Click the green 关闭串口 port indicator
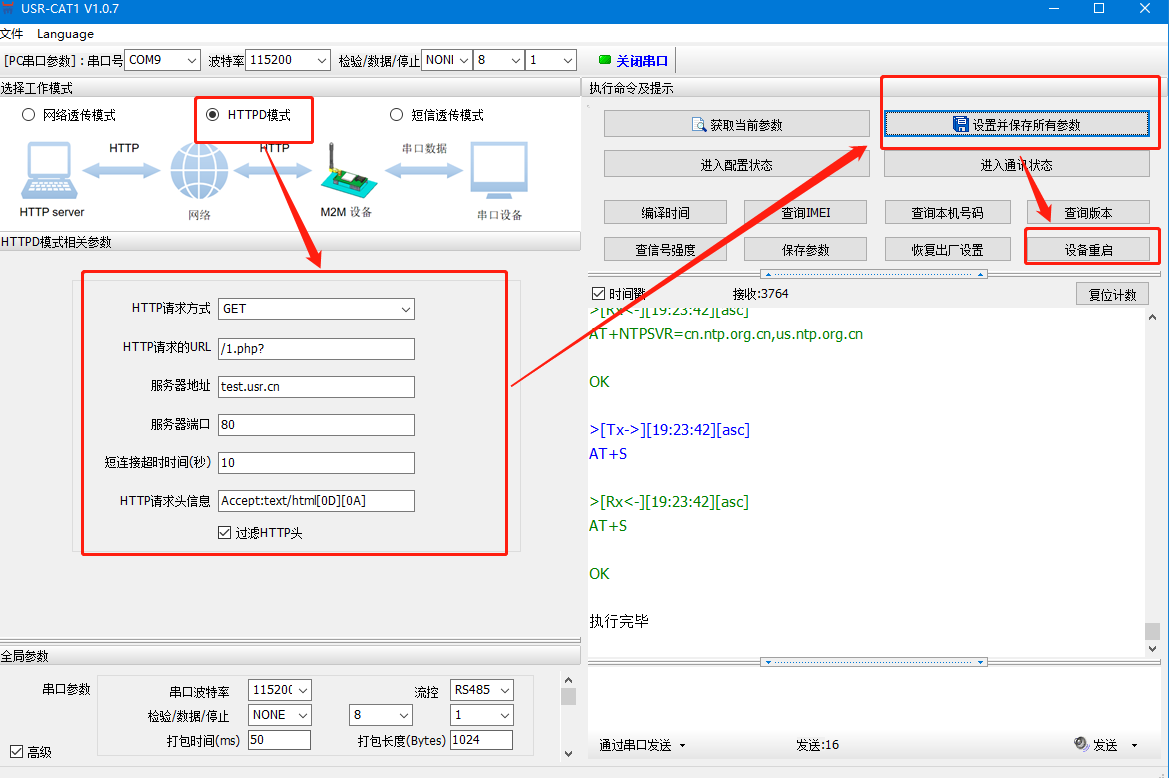The height and width of the screenshot is (778, 1169). [605, 60]
